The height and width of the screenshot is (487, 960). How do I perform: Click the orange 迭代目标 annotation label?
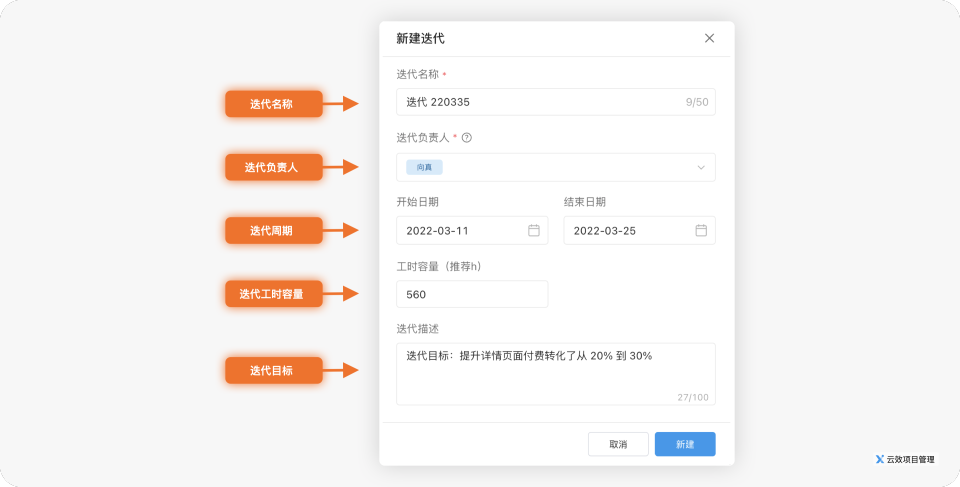tap(273, 371)
